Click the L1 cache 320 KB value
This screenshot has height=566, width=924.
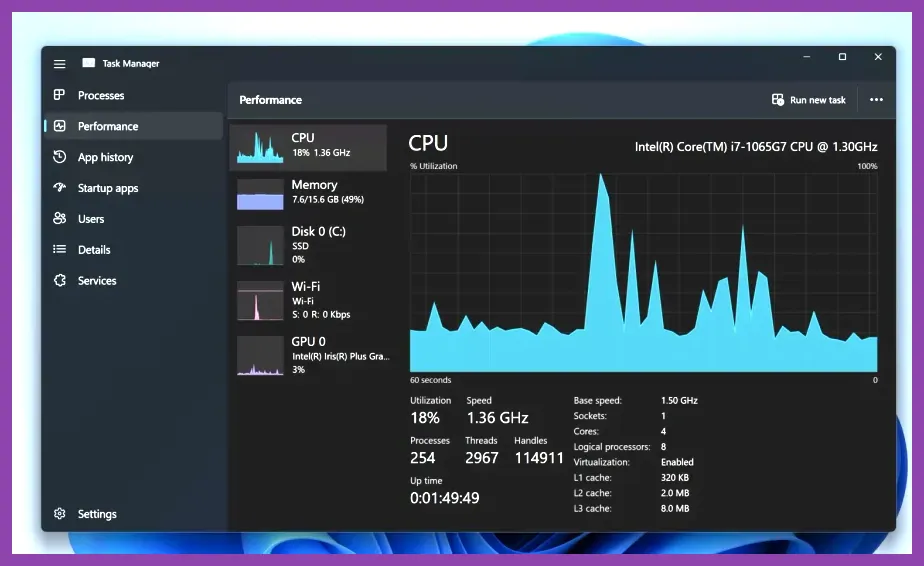[675, 478]
